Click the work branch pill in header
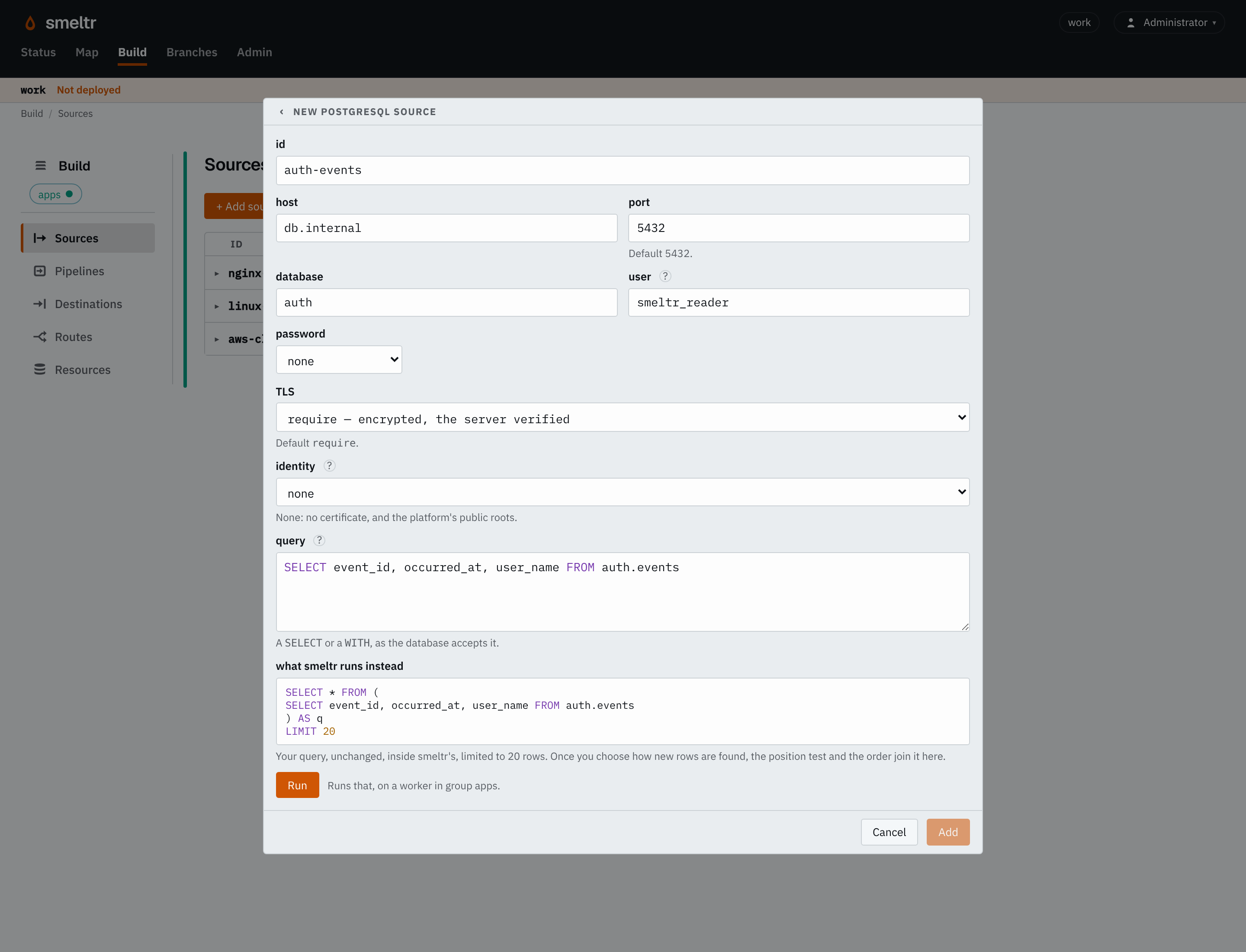 pos(1079,23)
